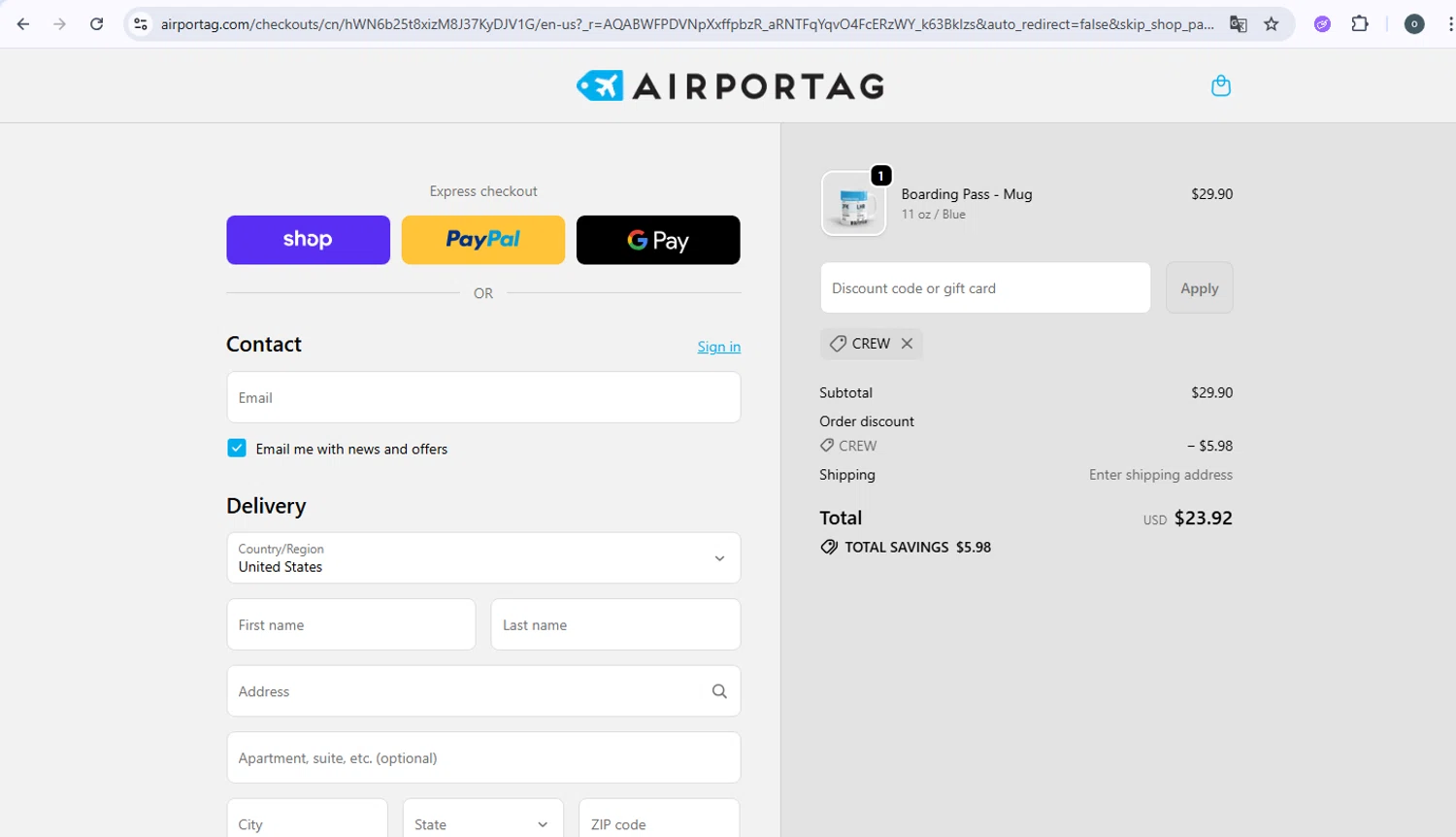This screenshot has height=837, width=1456.
Task: Click the Boarding Pass Mug thumbnail
Action: (x=854, y=204)
